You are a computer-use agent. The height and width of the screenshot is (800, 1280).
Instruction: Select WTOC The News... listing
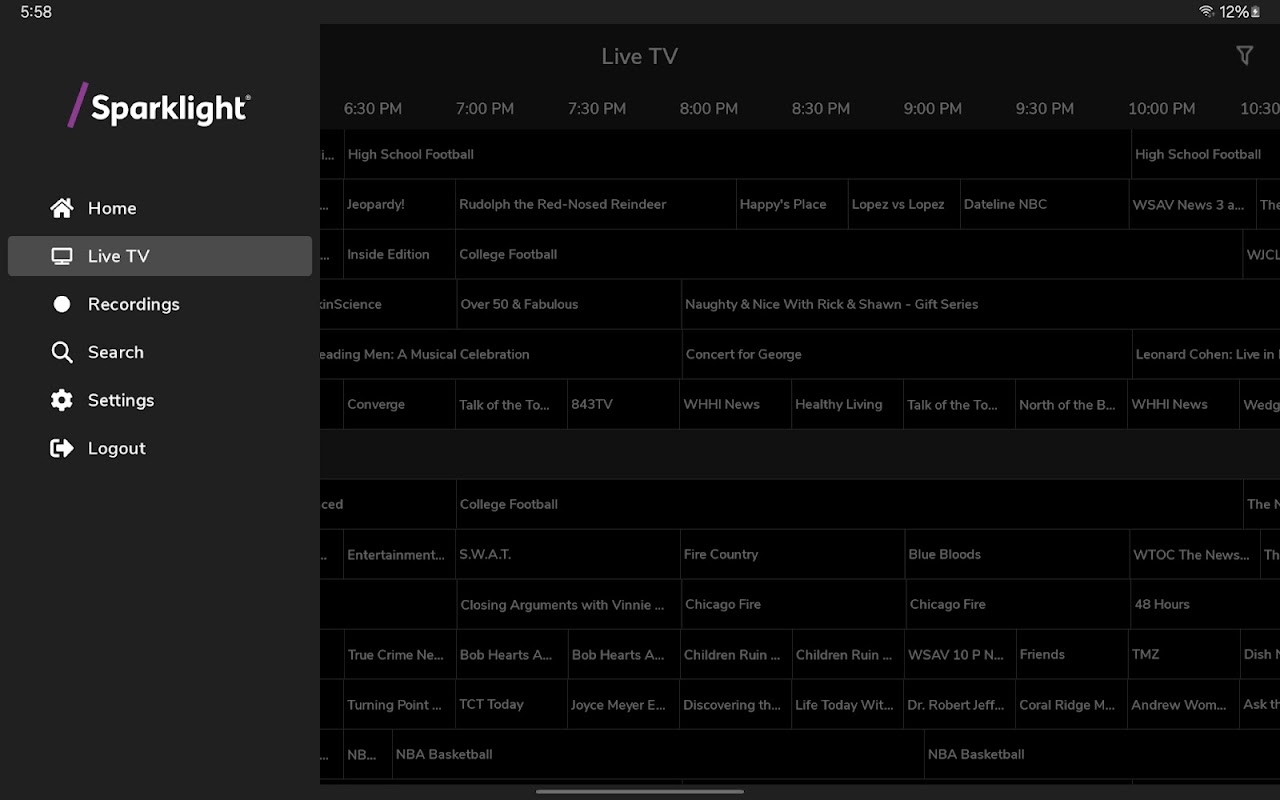1195,554
